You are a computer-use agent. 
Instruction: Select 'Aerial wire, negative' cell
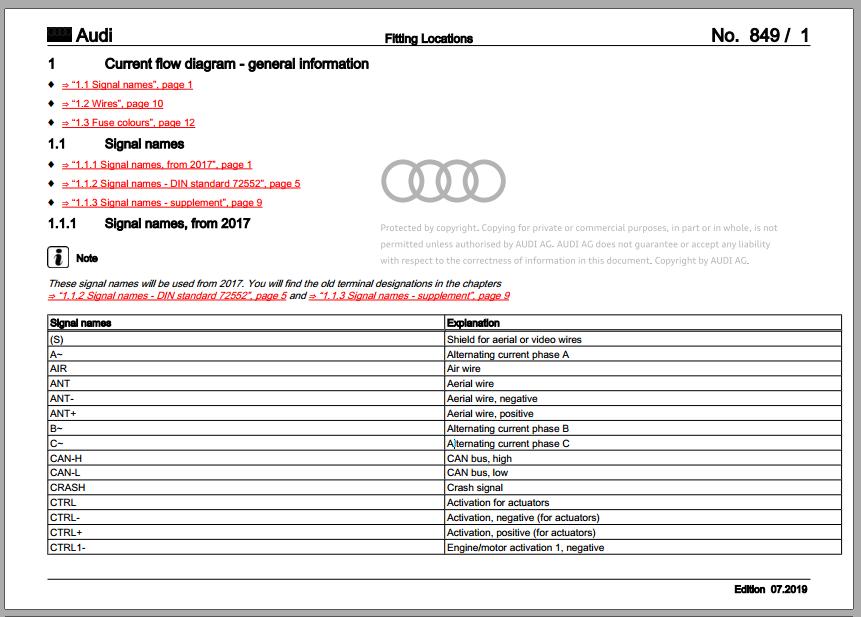click(x=643, y=399)
